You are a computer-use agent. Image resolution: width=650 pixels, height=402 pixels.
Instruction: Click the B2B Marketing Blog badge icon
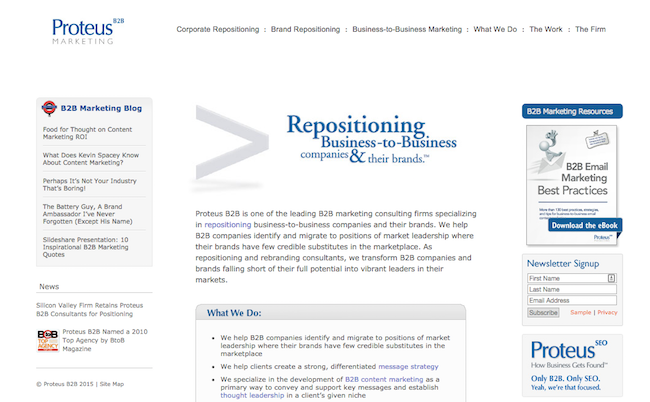pyautogui.click(x=49, y=108)
